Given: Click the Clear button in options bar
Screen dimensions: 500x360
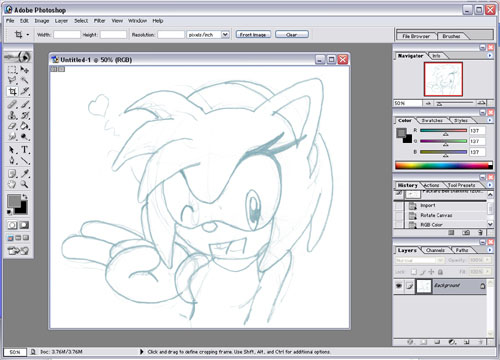Looking at the screenshot, I should click(x=292, y=34).
